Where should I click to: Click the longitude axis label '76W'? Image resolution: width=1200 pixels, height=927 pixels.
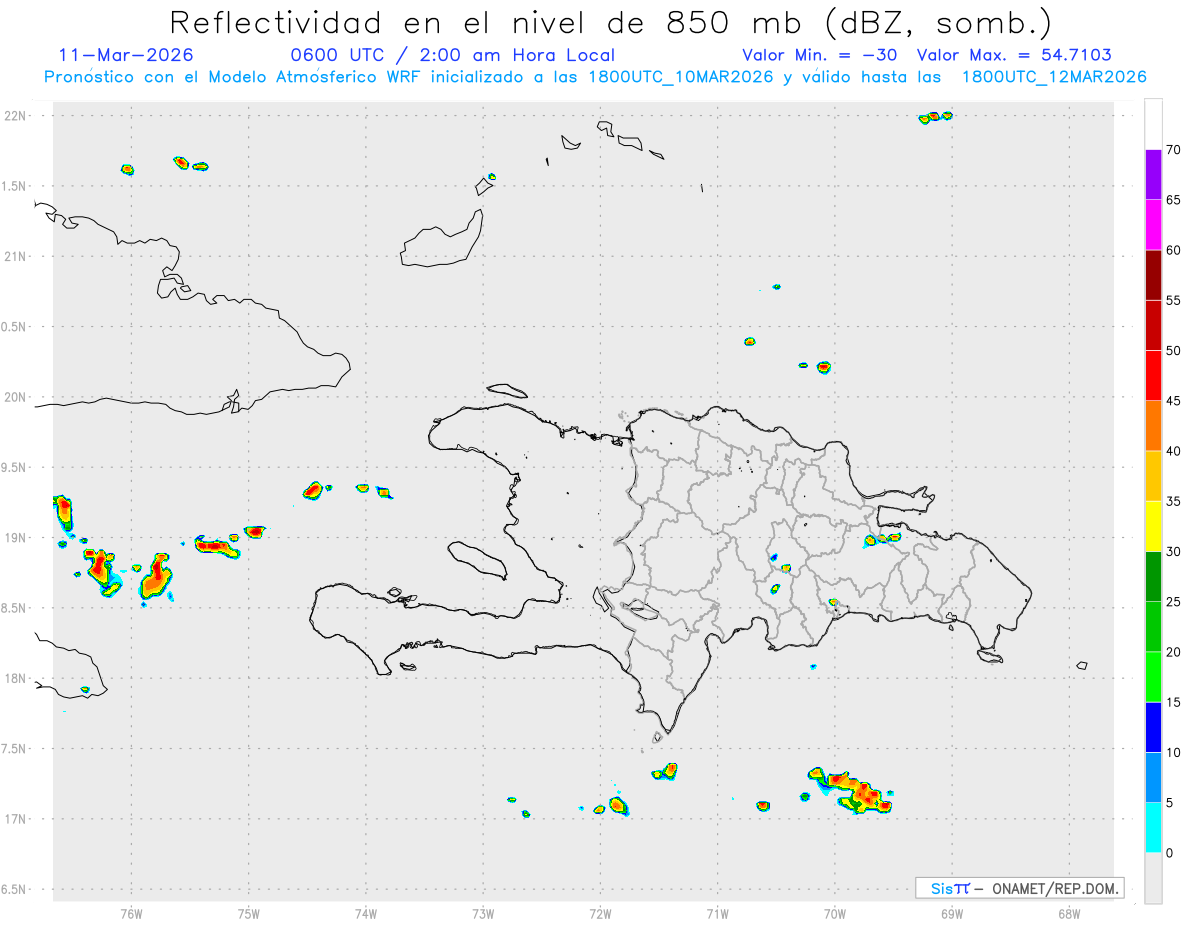point(131,913)
